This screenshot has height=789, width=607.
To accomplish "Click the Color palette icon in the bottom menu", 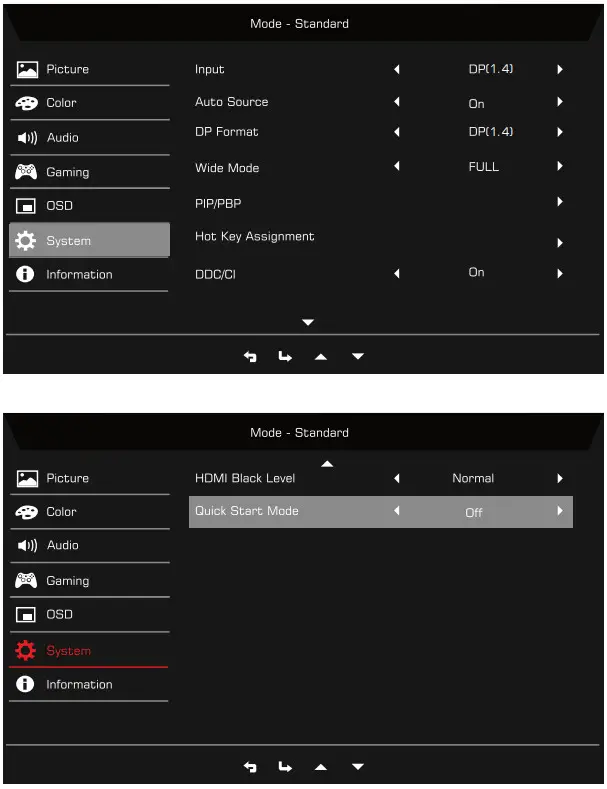I will tap(27, 512).
